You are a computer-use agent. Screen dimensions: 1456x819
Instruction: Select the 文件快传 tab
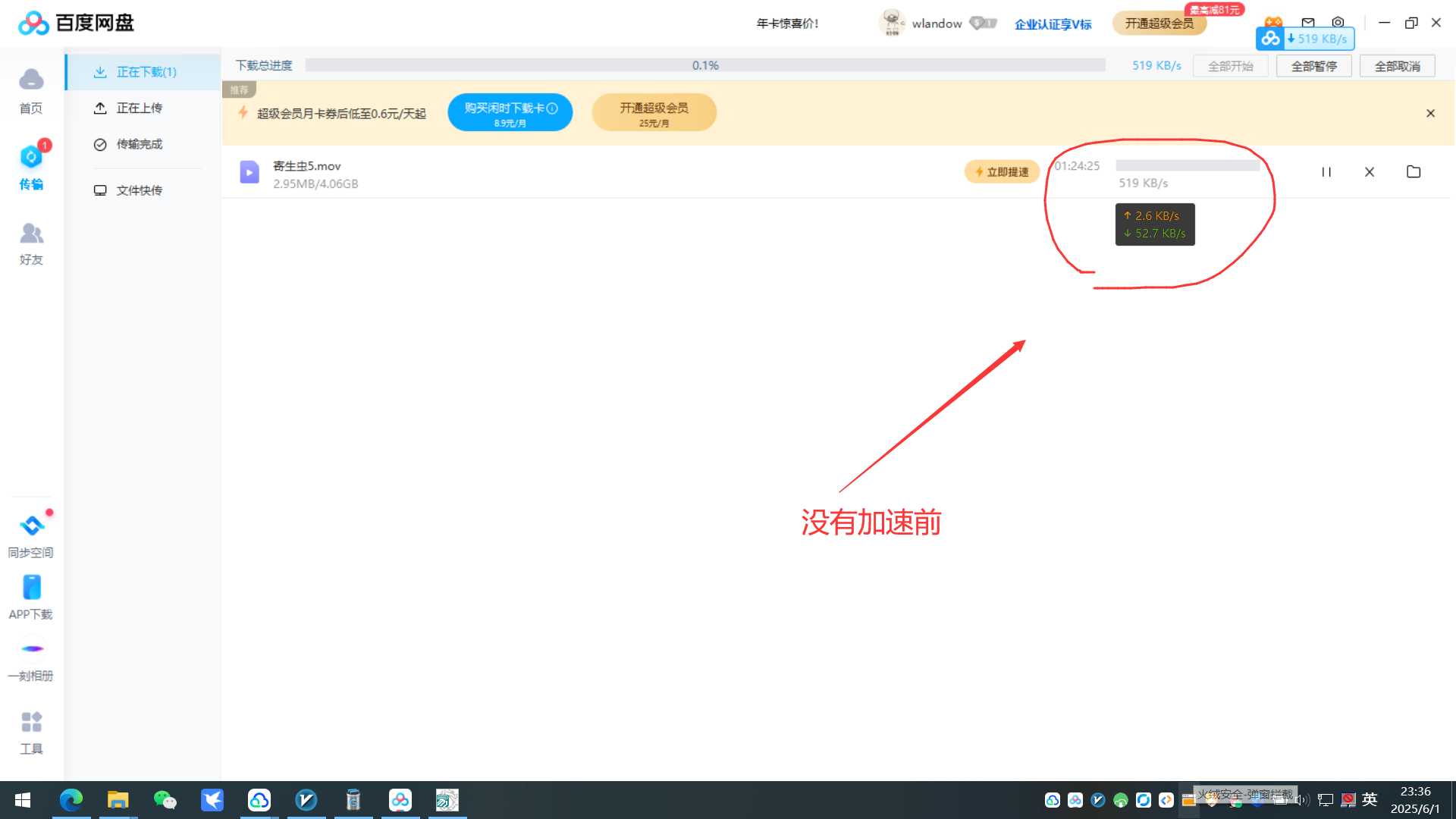tap(143, 190)
